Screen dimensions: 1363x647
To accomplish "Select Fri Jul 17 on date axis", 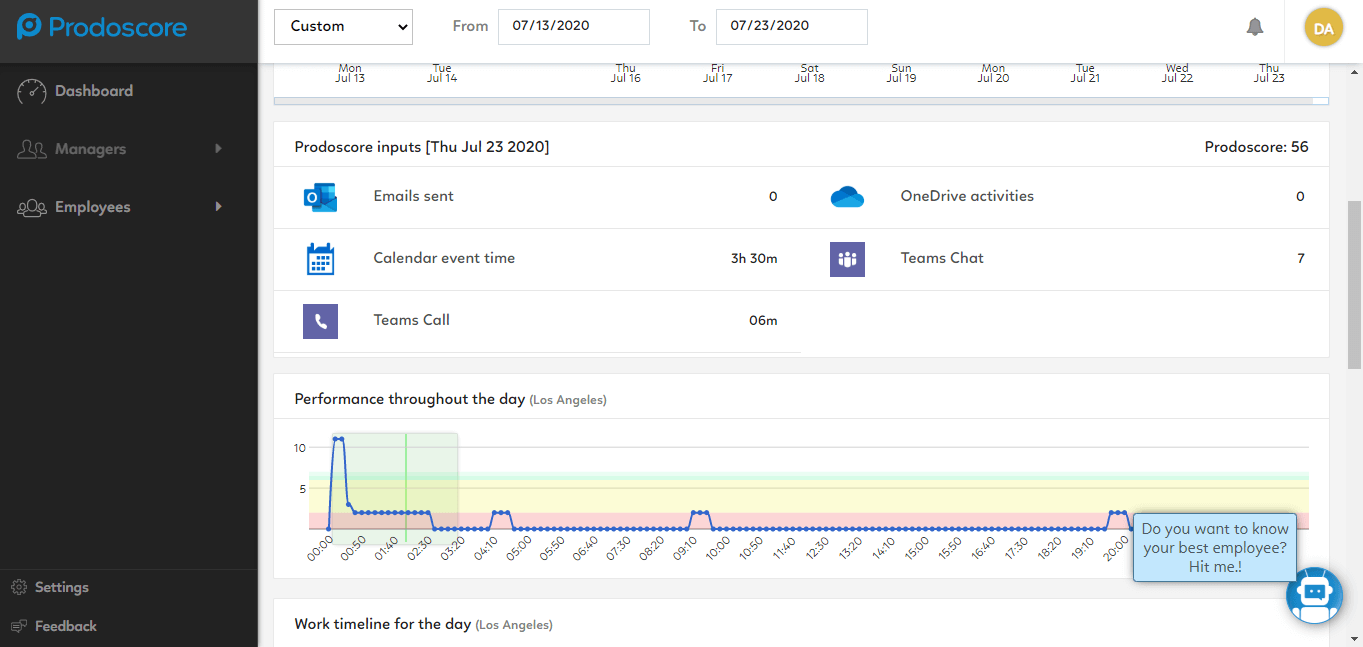I will click(718, 73).
